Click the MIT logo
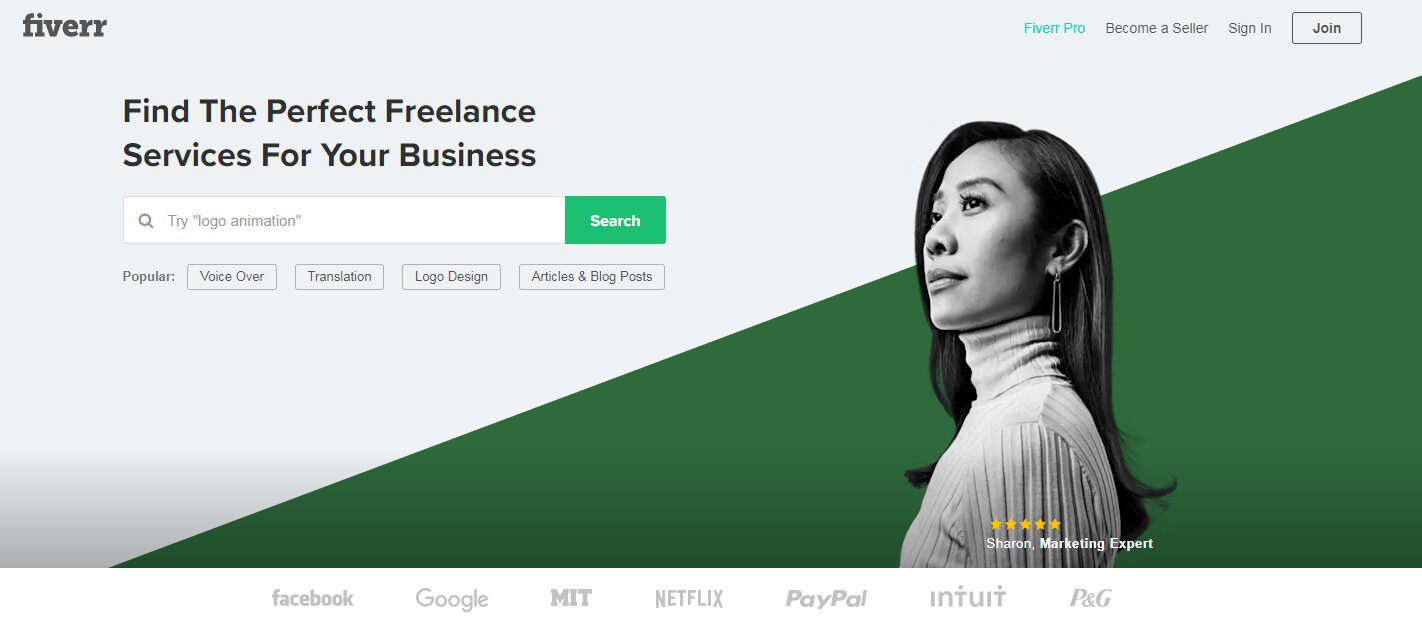1422x619 pixels. [x=571, y=598]
